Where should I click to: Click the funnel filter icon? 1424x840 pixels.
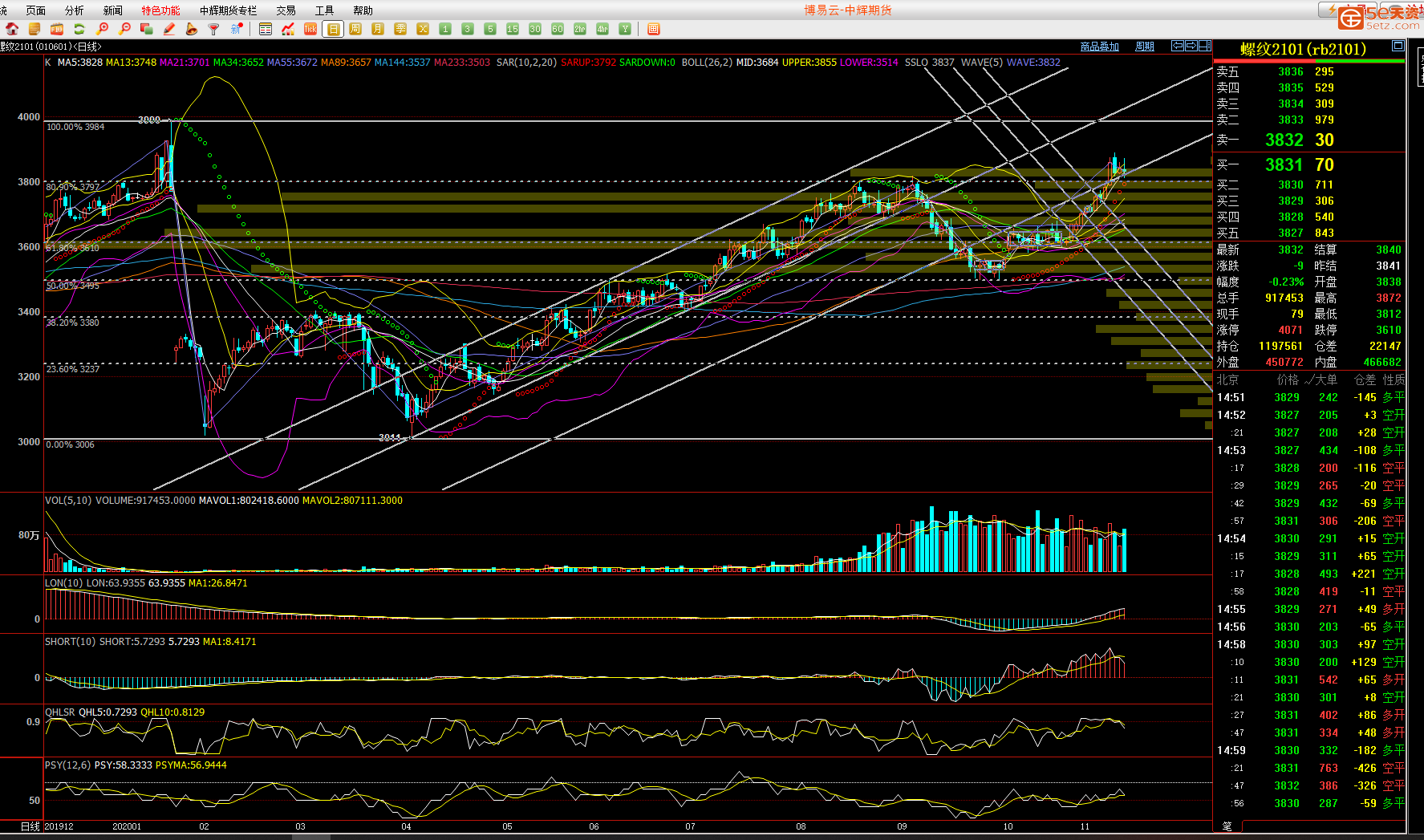tap(213, 29)
